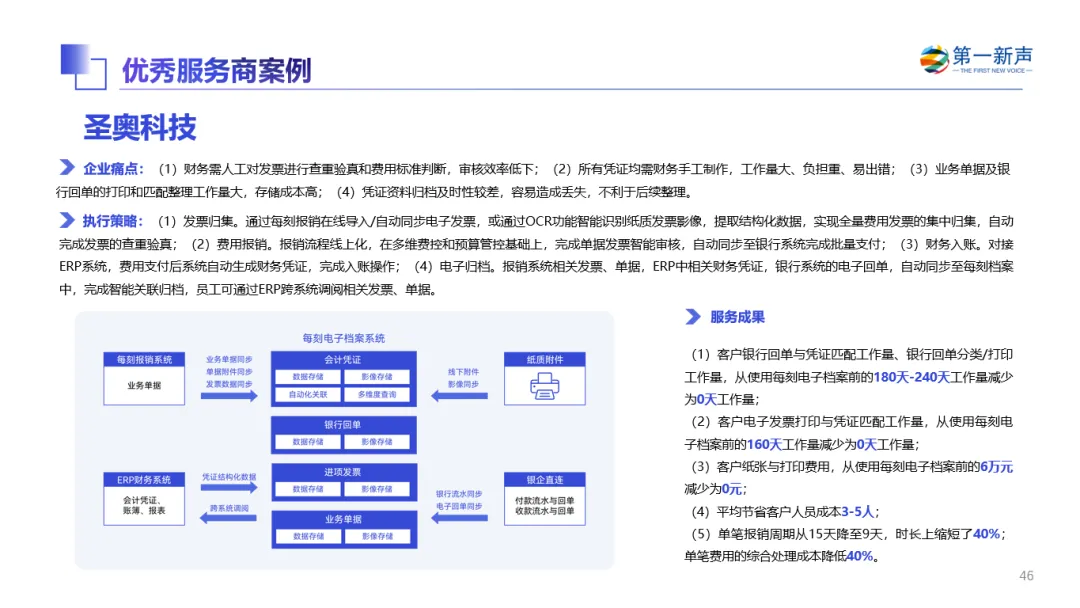
Task: Click the 进项发票 block header
Action: click(x=343, y=472)
